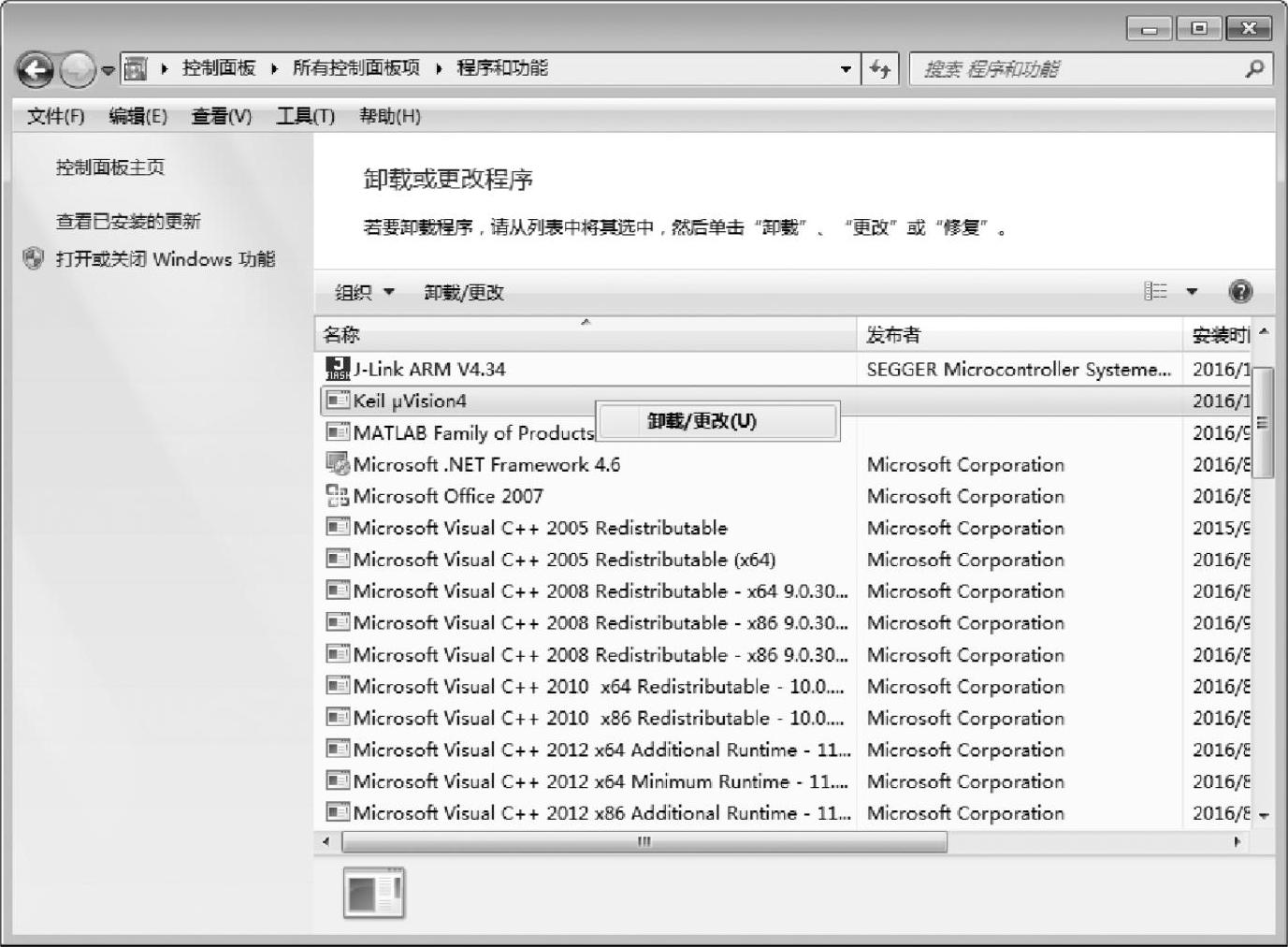
Task: Click the Control Panel icon in address bar
Action: [x=137, y=68]
